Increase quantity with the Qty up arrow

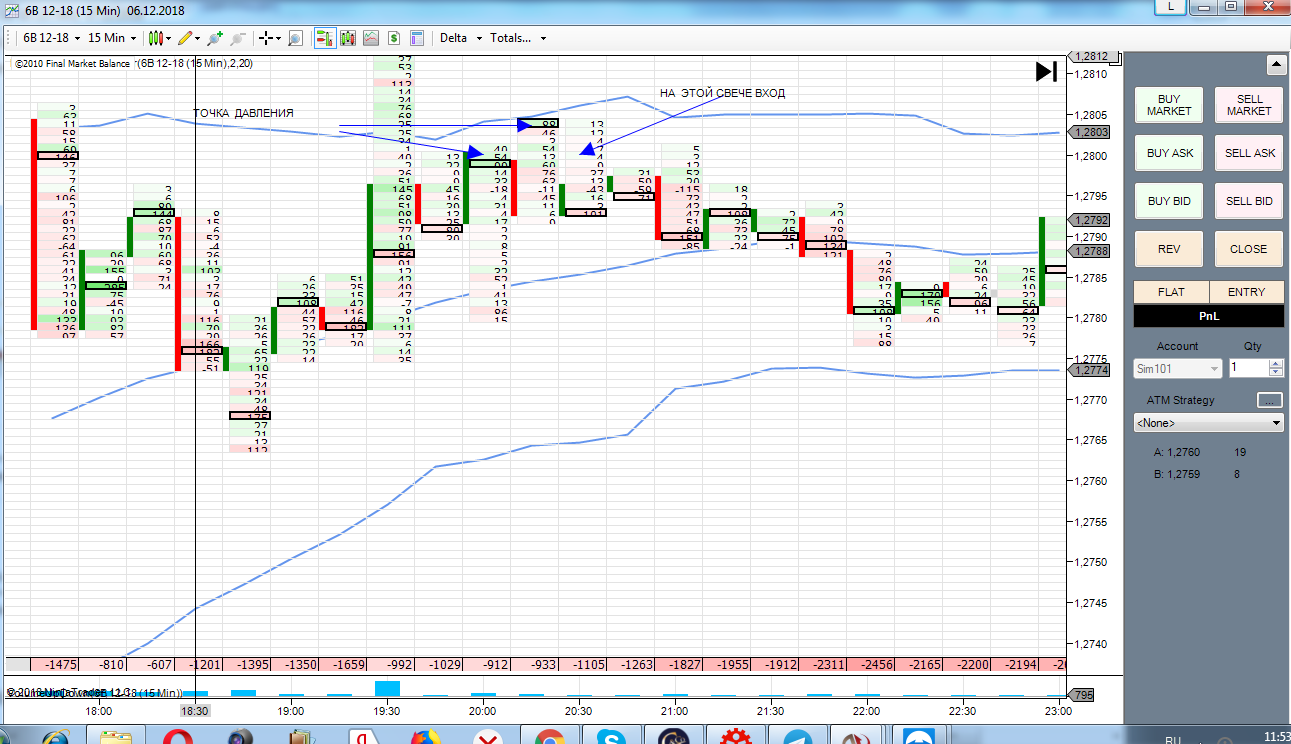1278,363
